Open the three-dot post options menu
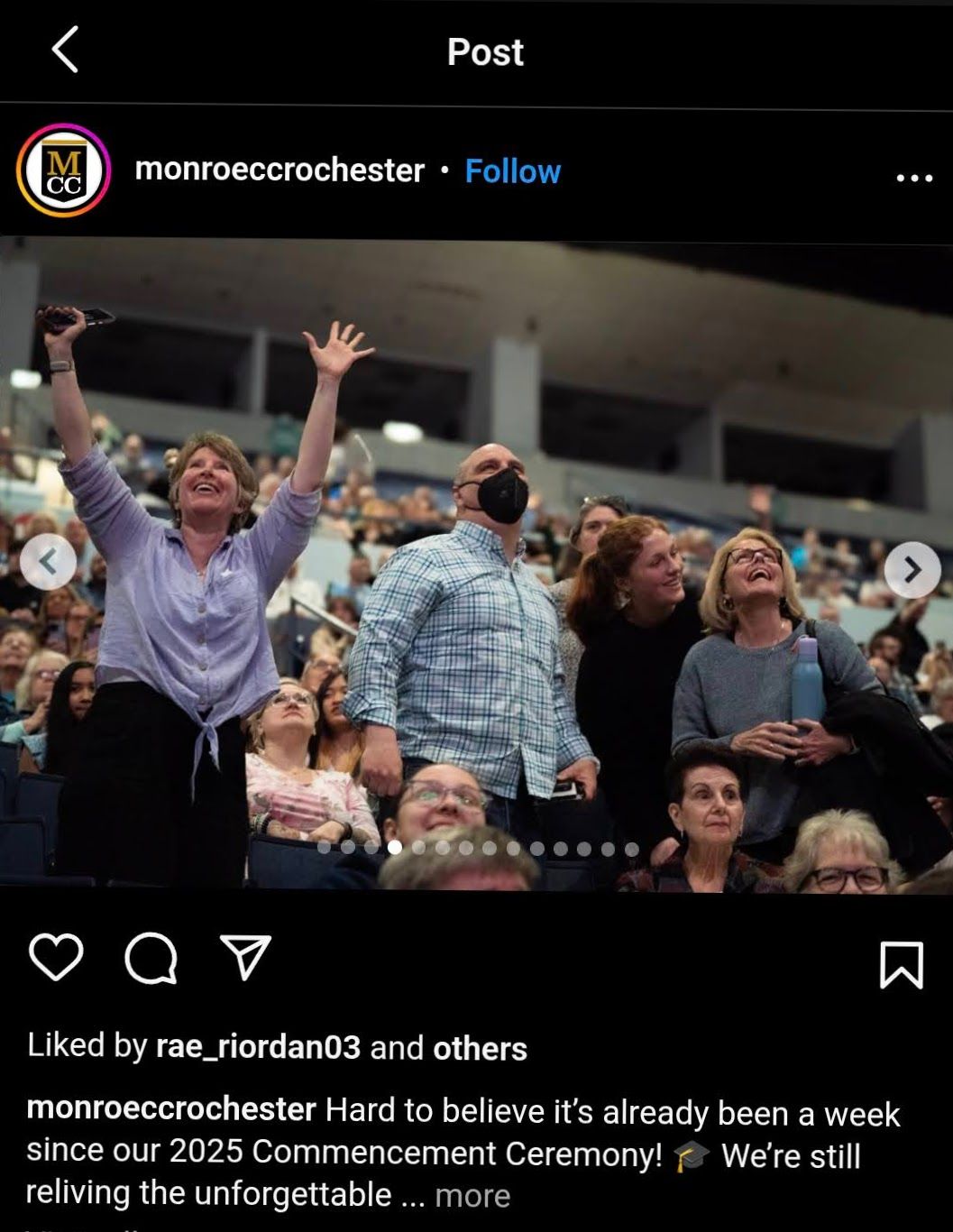Screen dimensions: 953x1232 click(914, 178)
